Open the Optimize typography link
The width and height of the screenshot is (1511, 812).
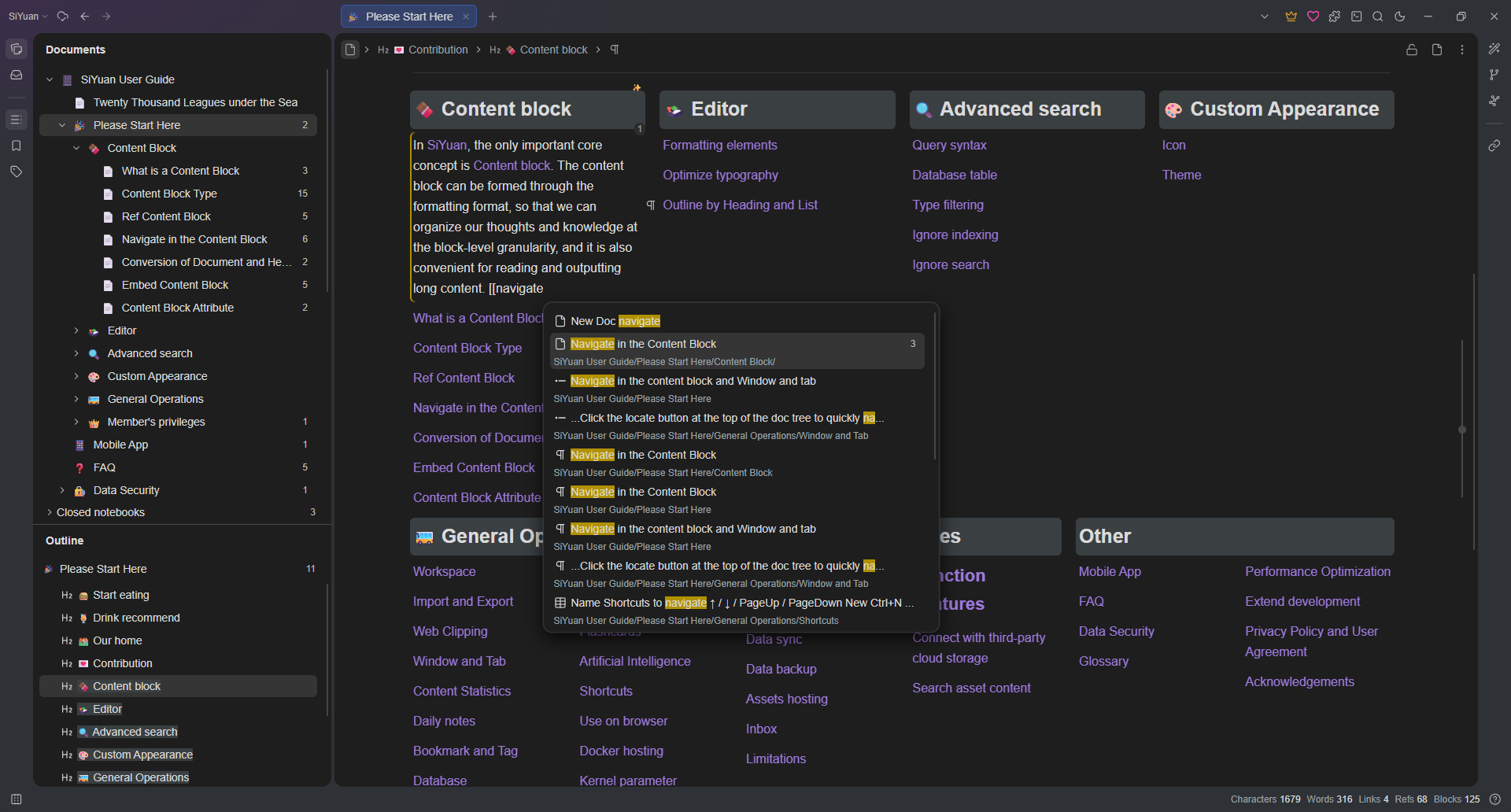pos(720,175)
